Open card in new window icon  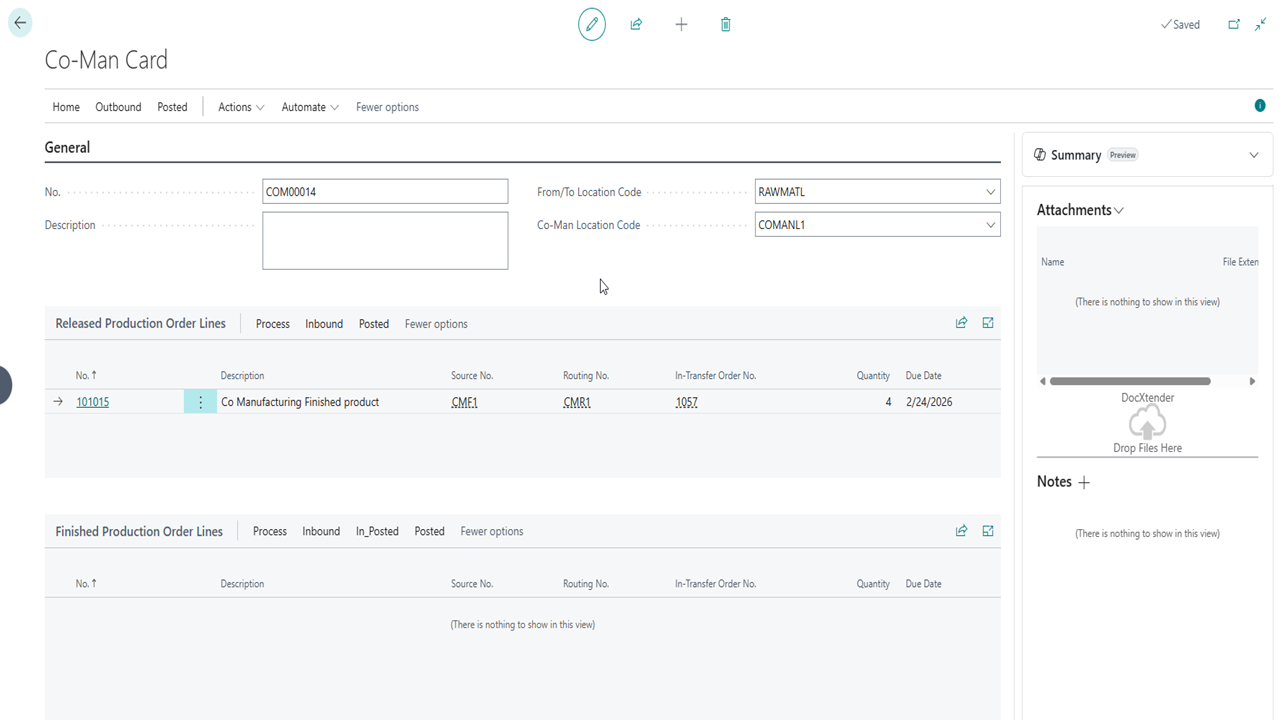click(x=1234, y=24)
